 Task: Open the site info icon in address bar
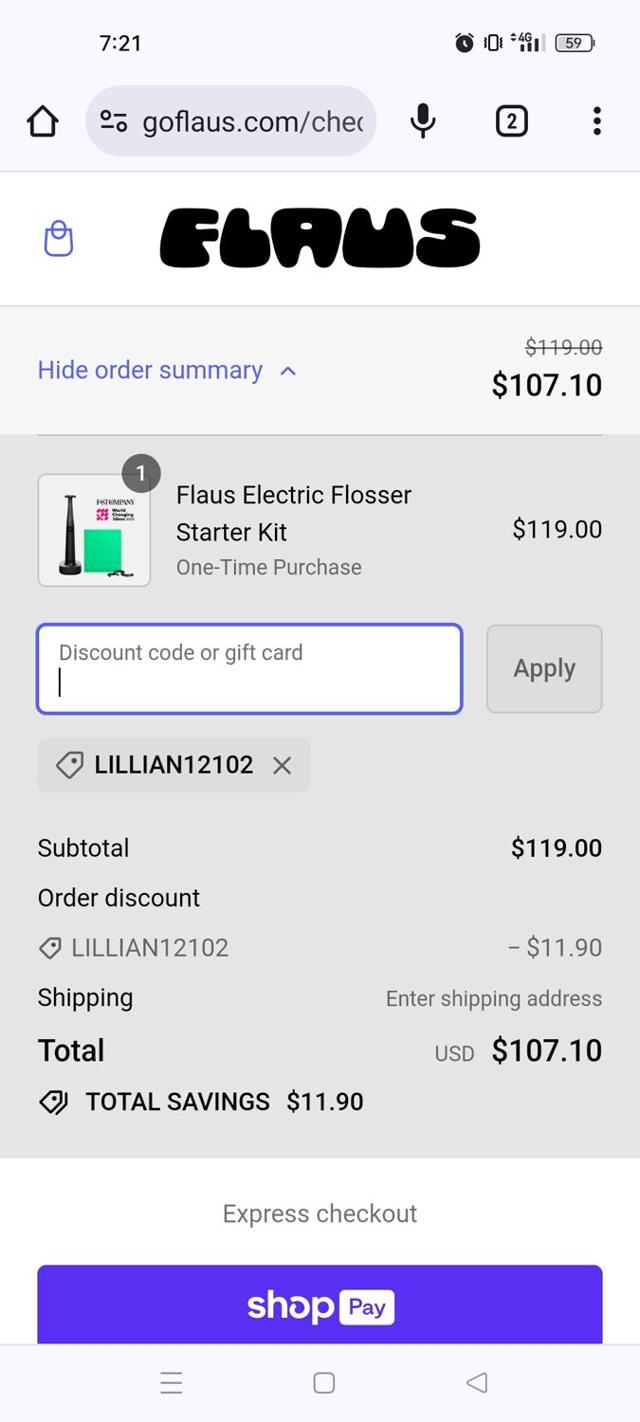coord(113,122)
